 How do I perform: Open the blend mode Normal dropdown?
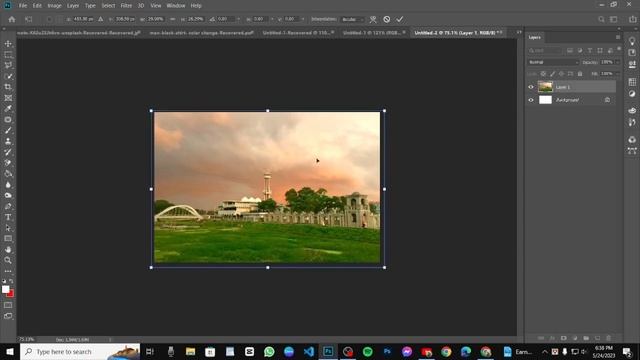[553, 62]
